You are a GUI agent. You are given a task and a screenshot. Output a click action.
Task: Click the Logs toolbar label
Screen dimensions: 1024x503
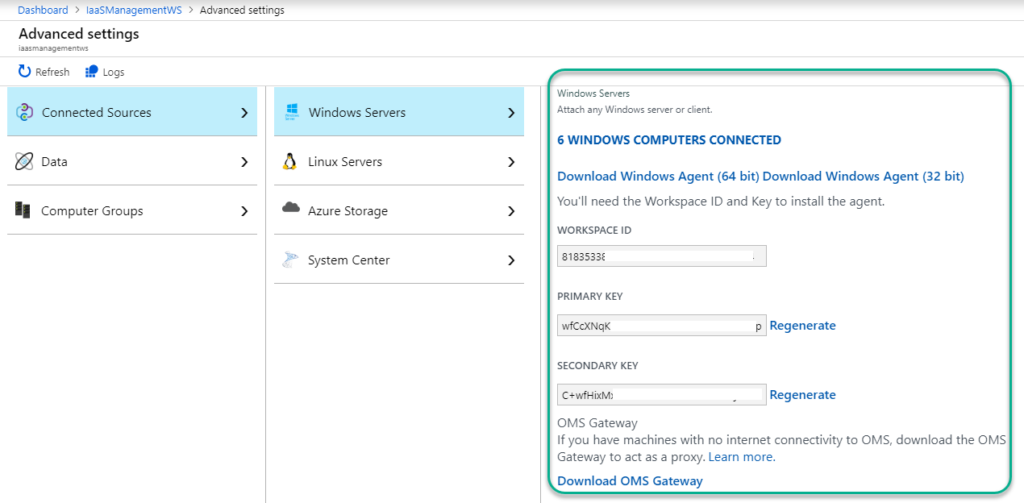point(114,72)
